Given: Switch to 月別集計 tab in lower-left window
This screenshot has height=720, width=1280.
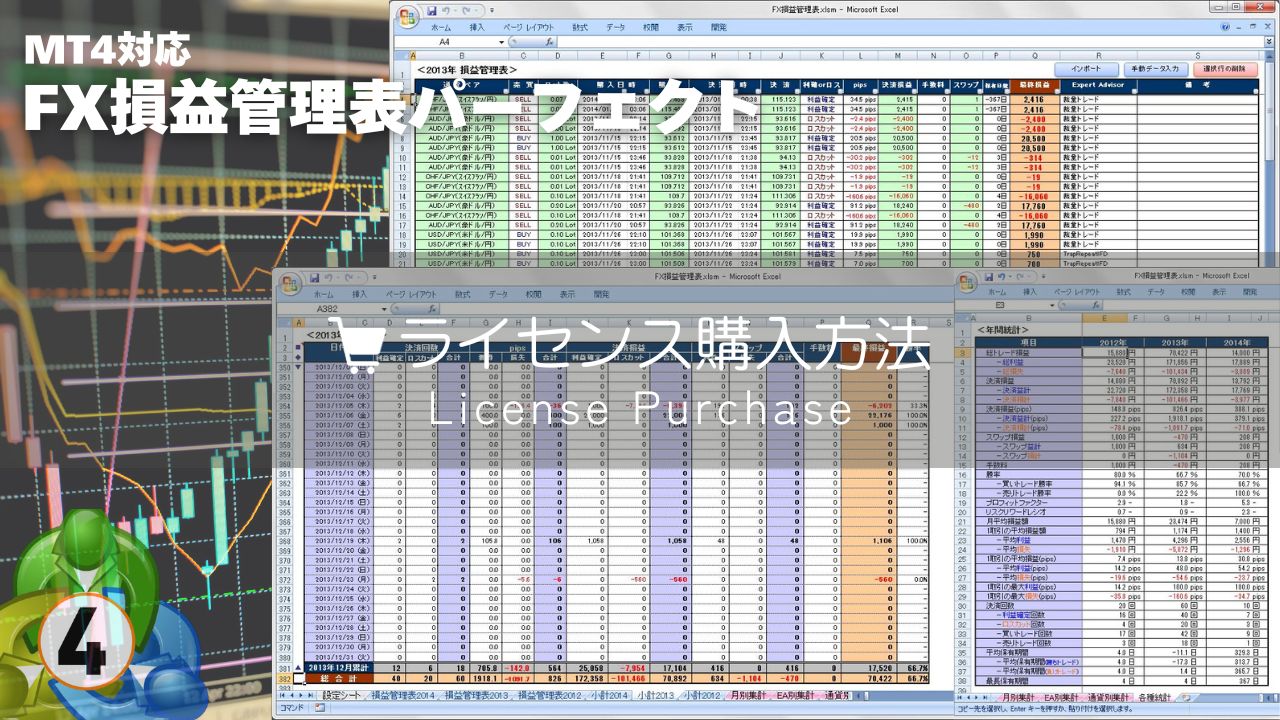Looking at the screenshot, I should [x=750, y=694].
